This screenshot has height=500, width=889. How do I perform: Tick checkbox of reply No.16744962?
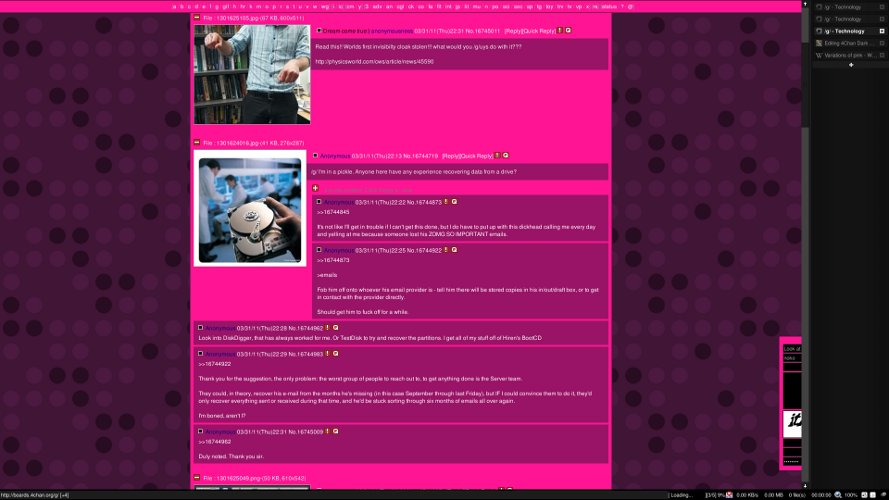click(200, 328)
